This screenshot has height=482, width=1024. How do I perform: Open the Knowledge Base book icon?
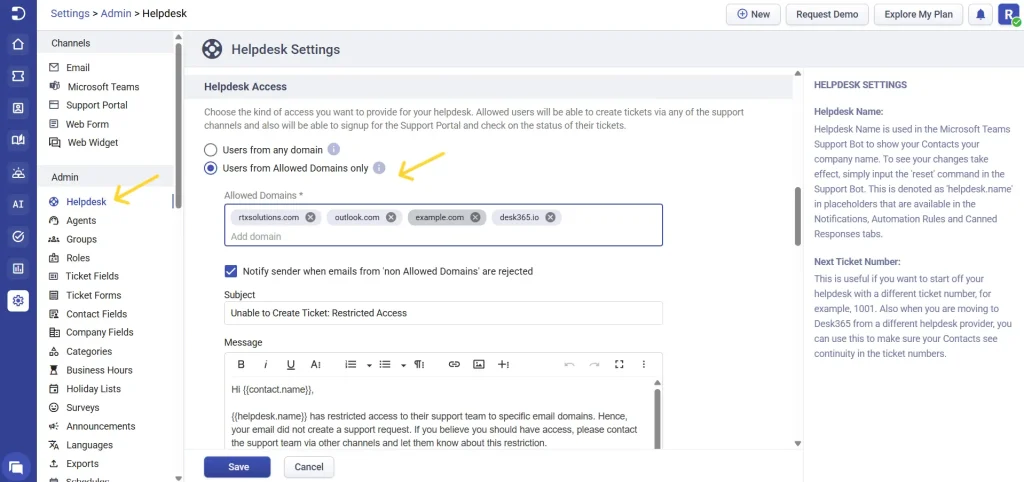point(18,140)
